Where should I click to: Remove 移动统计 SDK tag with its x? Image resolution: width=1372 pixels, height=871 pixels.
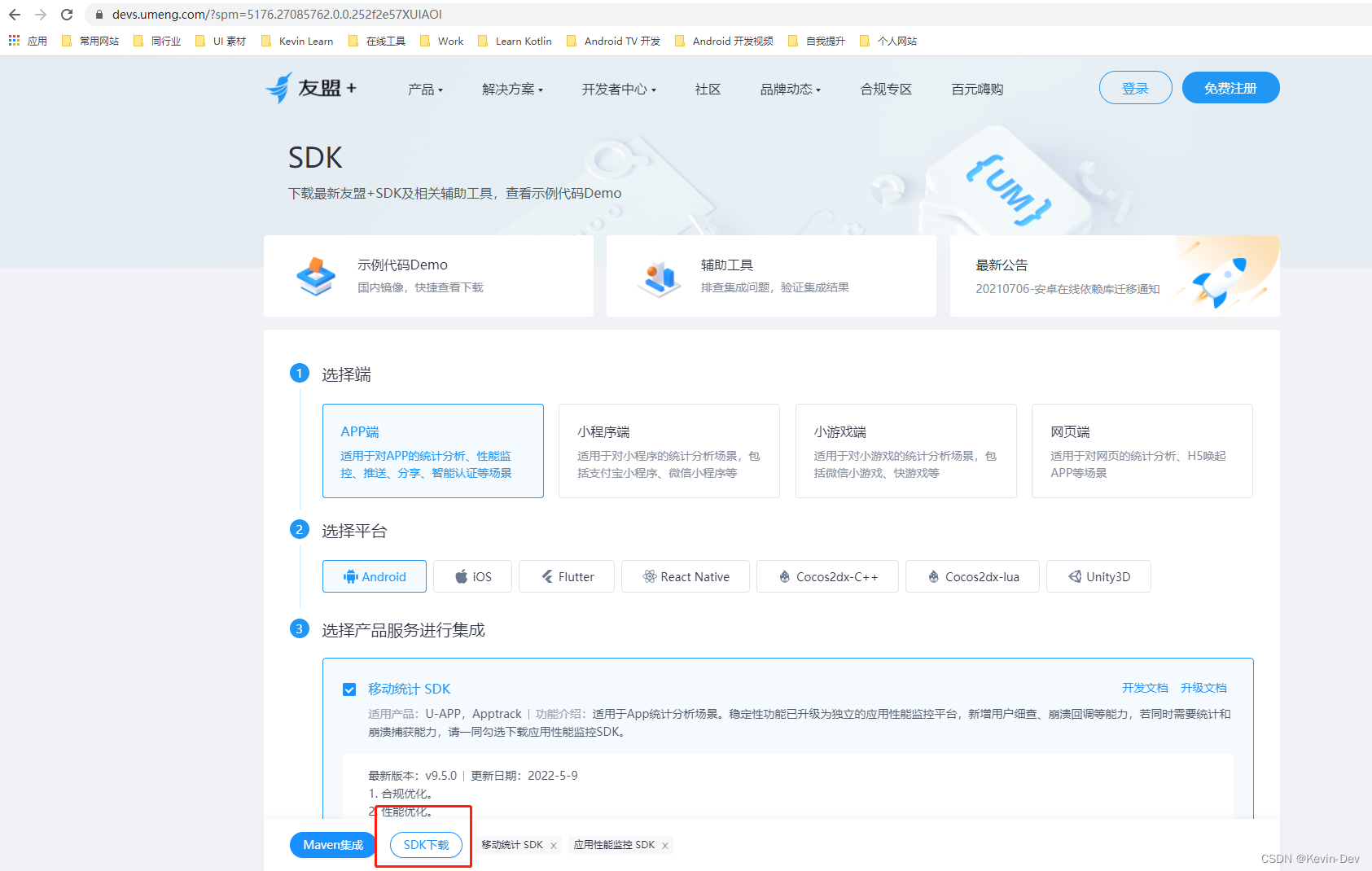(x=554, y=846)
